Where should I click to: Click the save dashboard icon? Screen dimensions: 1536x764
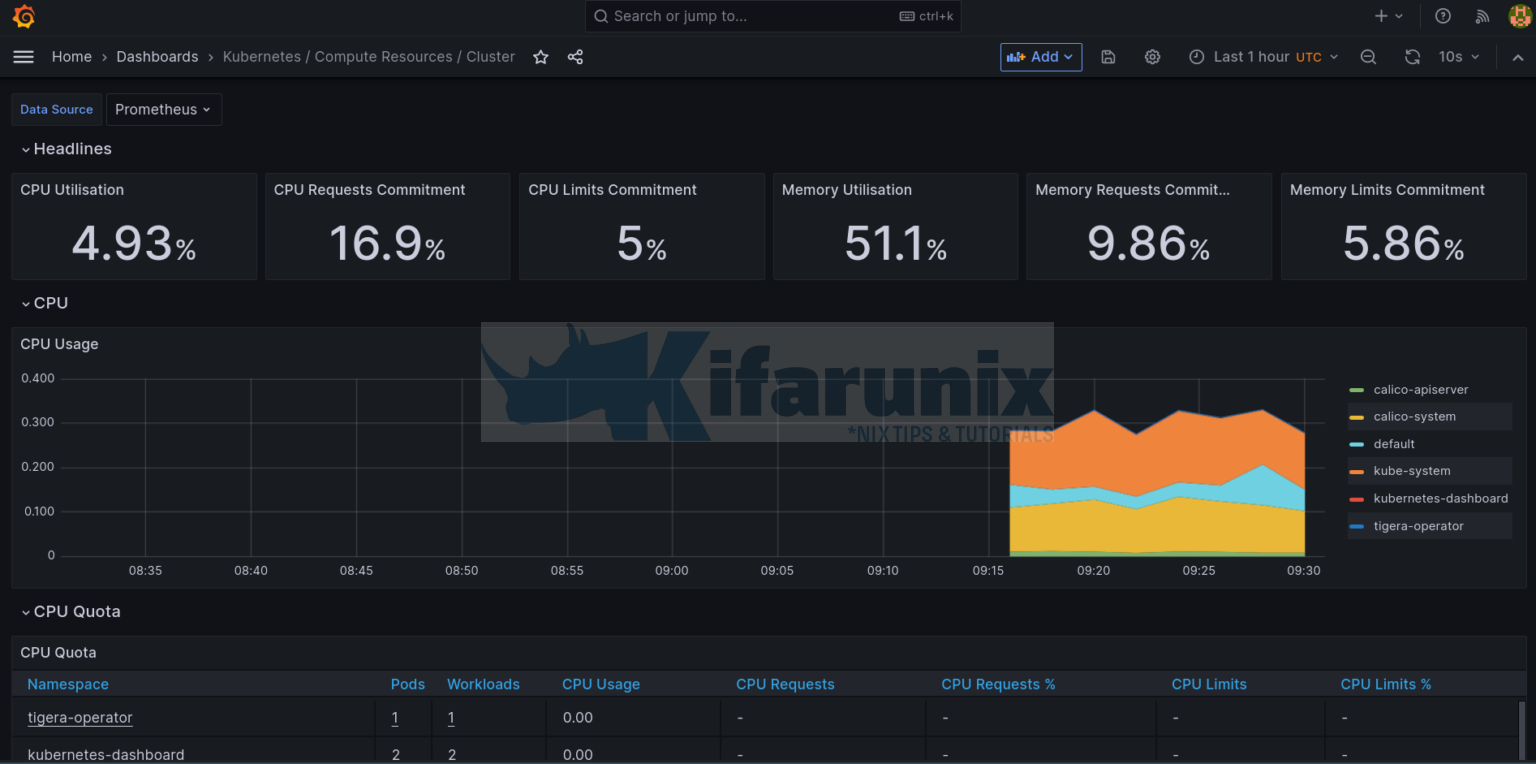click(x=1108, y=57)
